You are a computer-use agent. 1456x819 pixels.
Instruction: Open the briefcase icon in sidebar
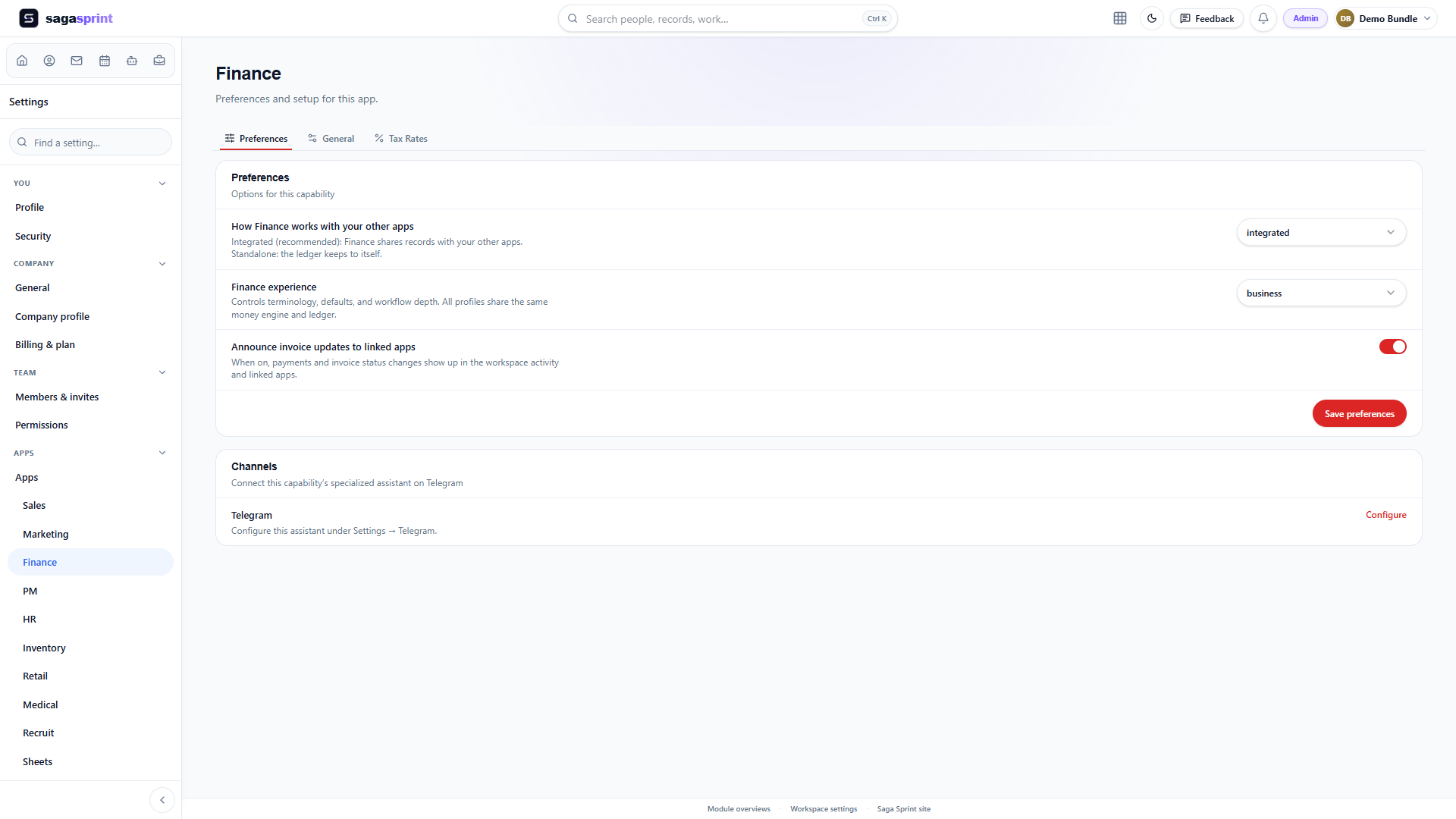[x=159, y=61]
